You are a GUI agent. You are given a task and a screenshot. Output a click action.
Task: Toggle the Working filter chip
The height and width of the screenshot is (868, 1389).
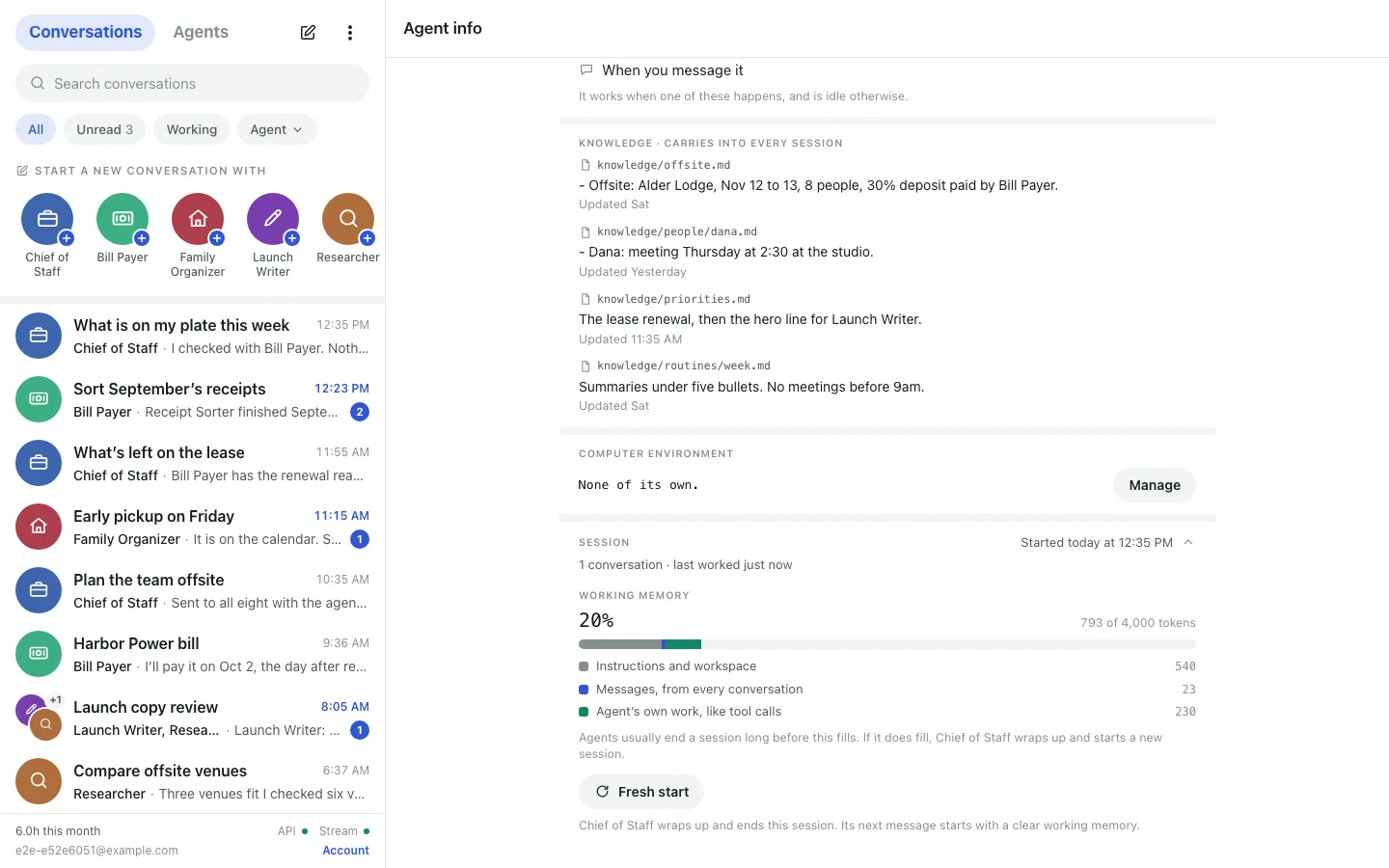(x=192, y=129)
